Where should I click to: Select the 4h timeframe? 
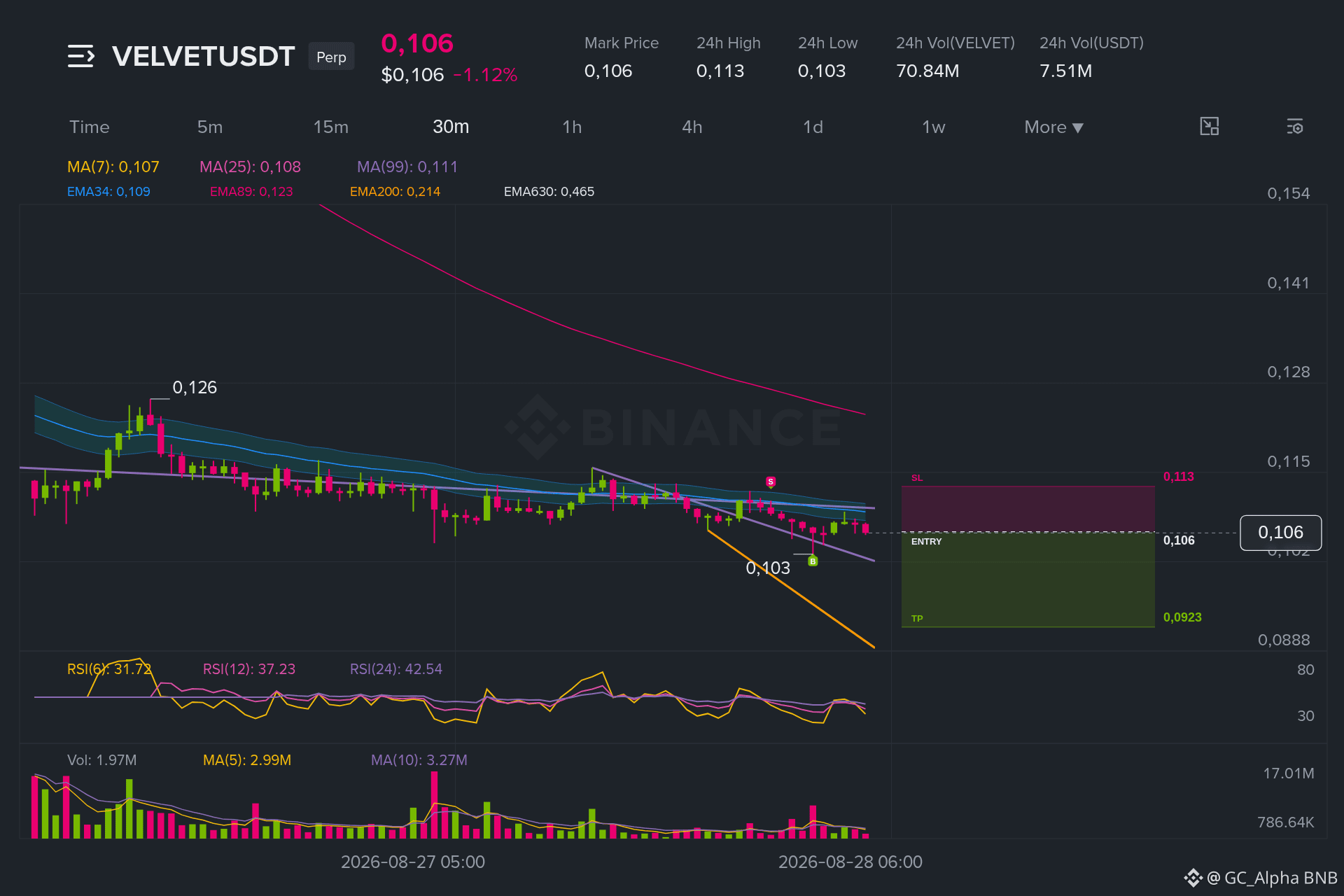(x=692, y=127)
